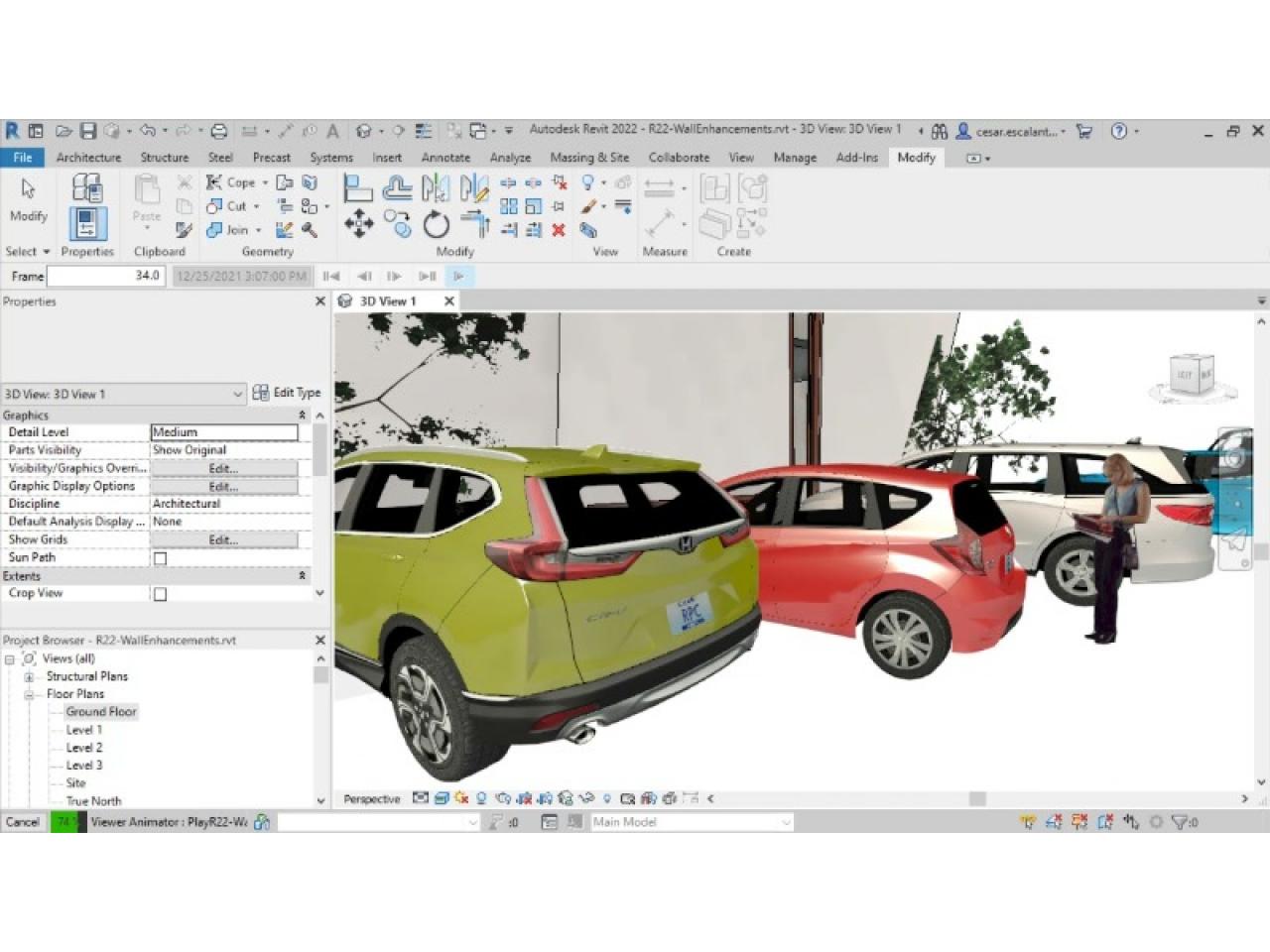Image resolution: width=1270 pixels, height=952 pixels.
Task: Select the Copy tool
Action: click(398, 225)
